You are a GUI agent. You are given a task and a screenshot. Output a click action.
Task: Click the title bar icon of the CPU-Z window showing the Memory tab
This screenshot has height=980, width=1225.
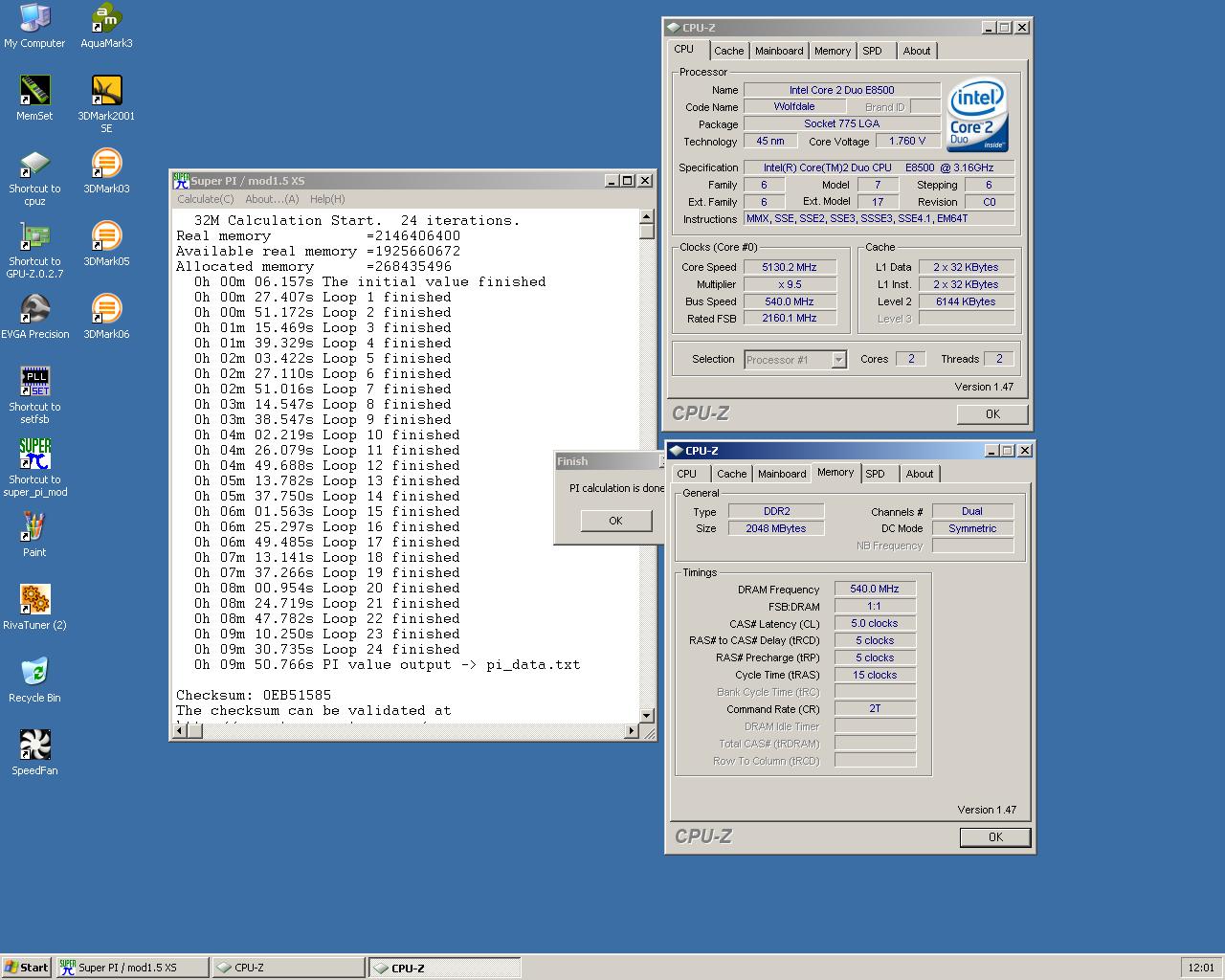(677, 451)
